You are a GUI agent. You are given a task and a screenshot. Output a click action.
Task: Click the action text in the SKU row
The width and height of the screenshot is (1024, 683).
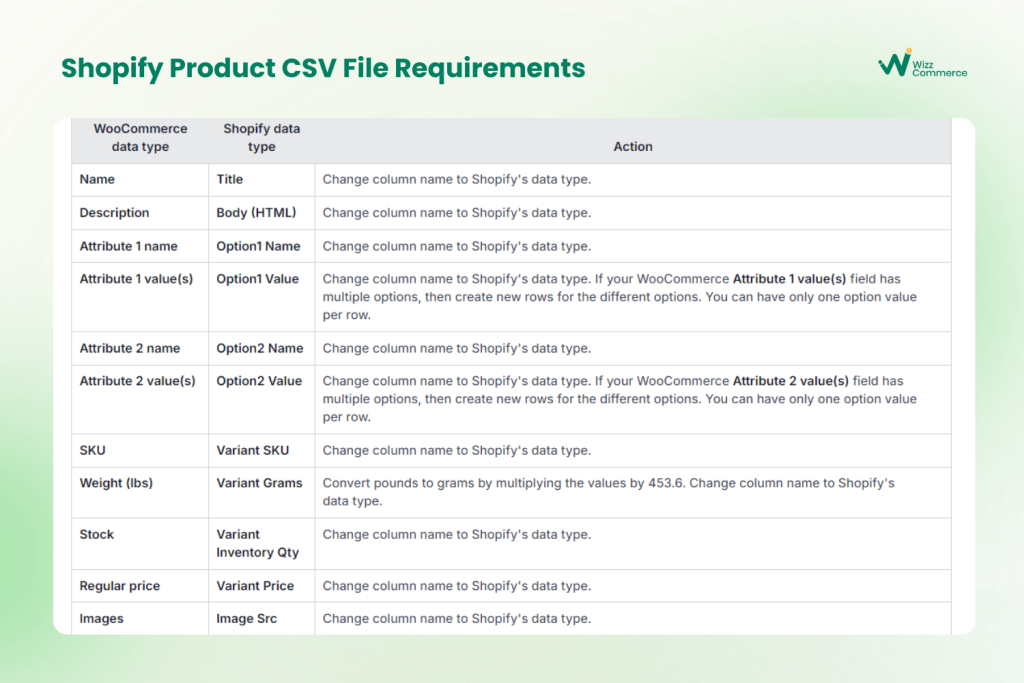tap(456, 451)
